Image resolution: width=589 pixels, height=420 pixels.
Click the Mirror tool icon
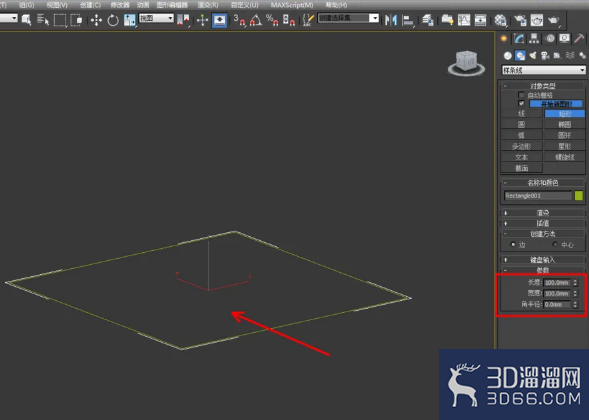tap(391, 20)
